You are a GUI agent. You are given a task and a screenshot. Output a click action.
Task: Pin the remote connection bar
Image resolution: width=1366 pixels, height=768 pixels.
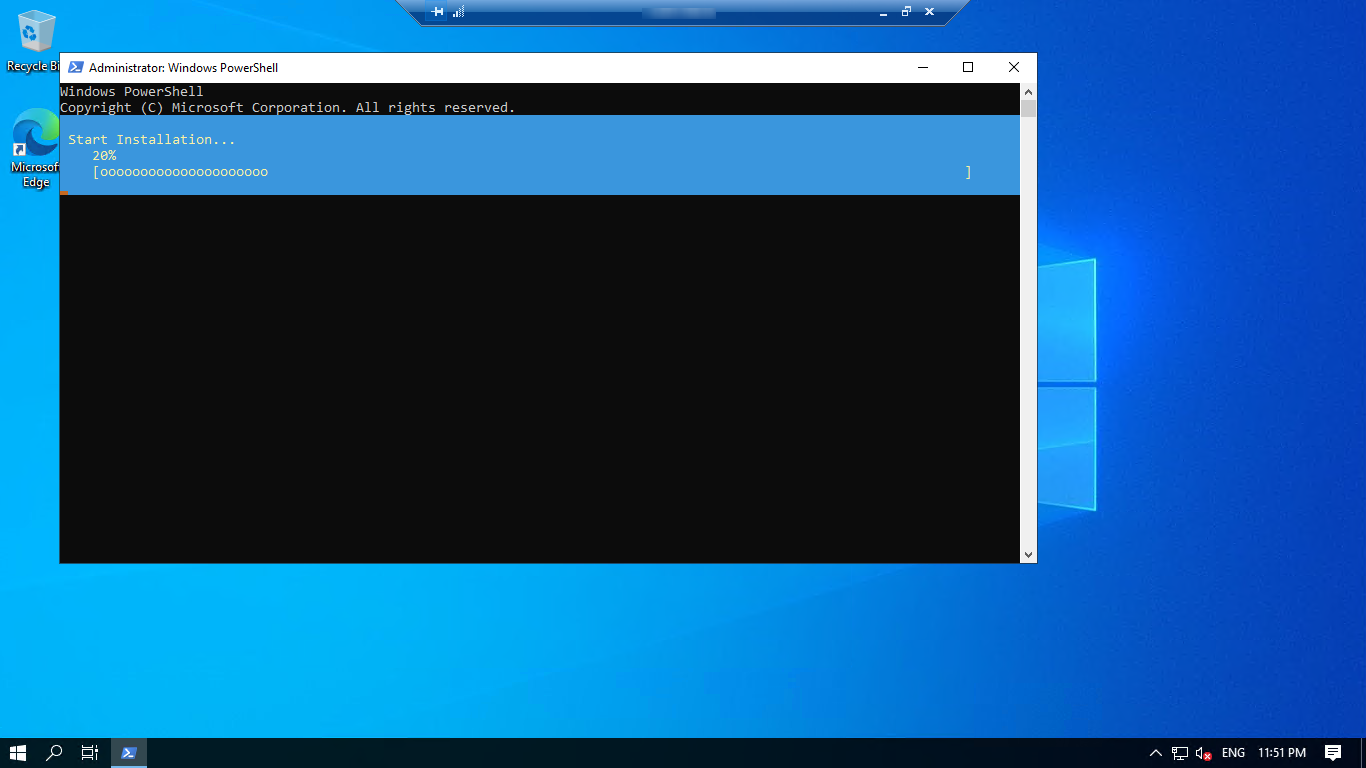pyautogui.click(x=438, y=12)
